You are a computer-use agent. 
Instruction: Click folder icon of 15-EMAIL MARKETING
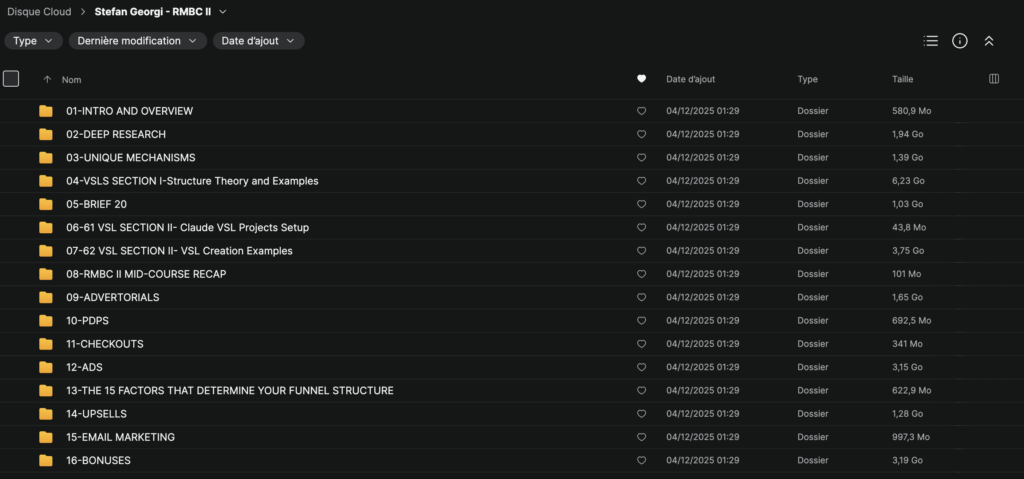46,437
